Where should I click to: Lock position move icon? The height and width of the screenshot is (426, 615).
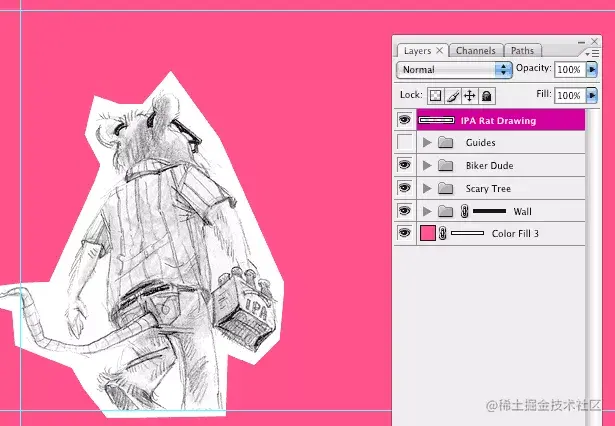[x=469, y=96]
